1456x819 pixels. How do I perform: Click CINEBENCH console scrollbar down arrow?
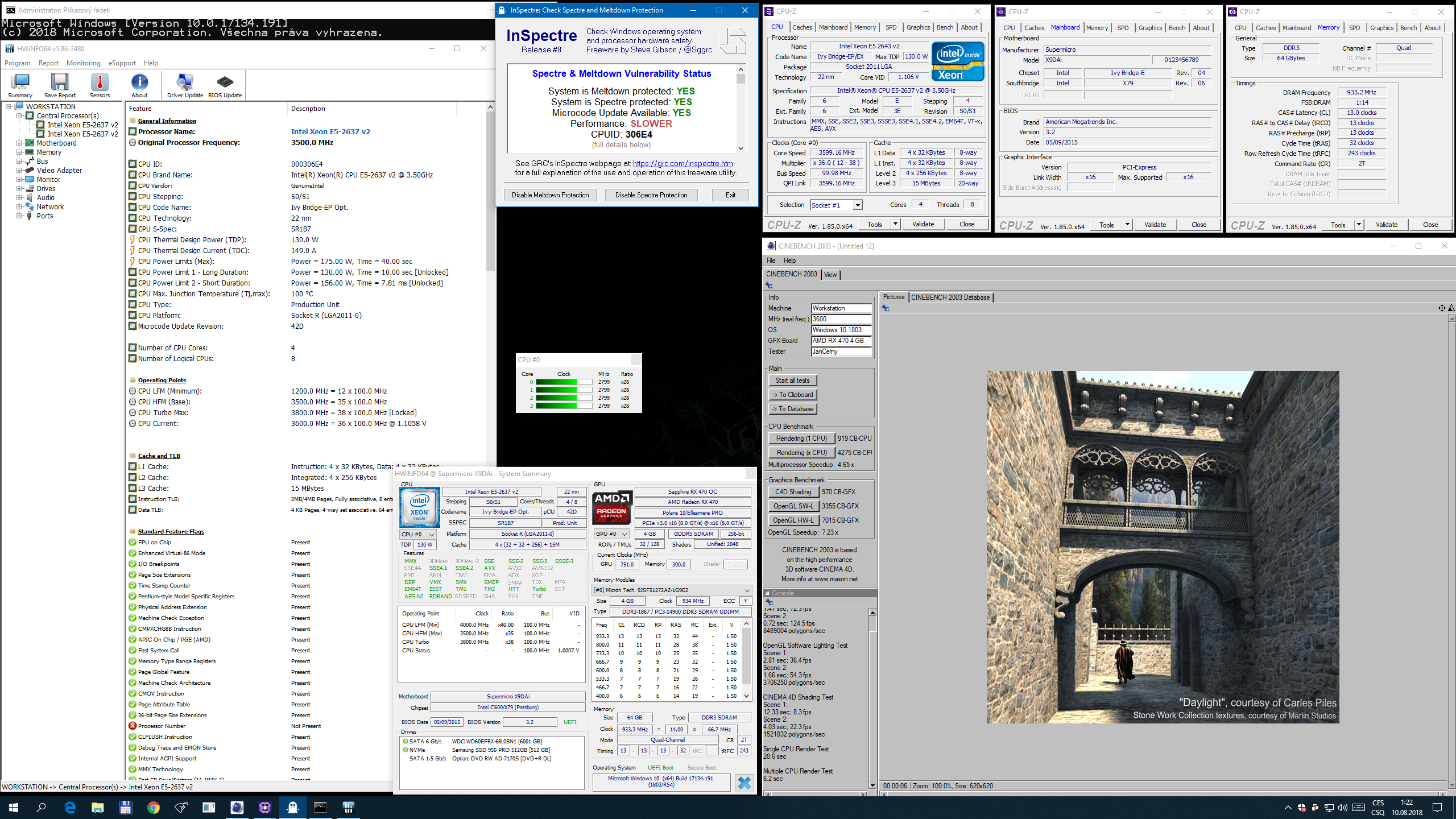point(872,785)
